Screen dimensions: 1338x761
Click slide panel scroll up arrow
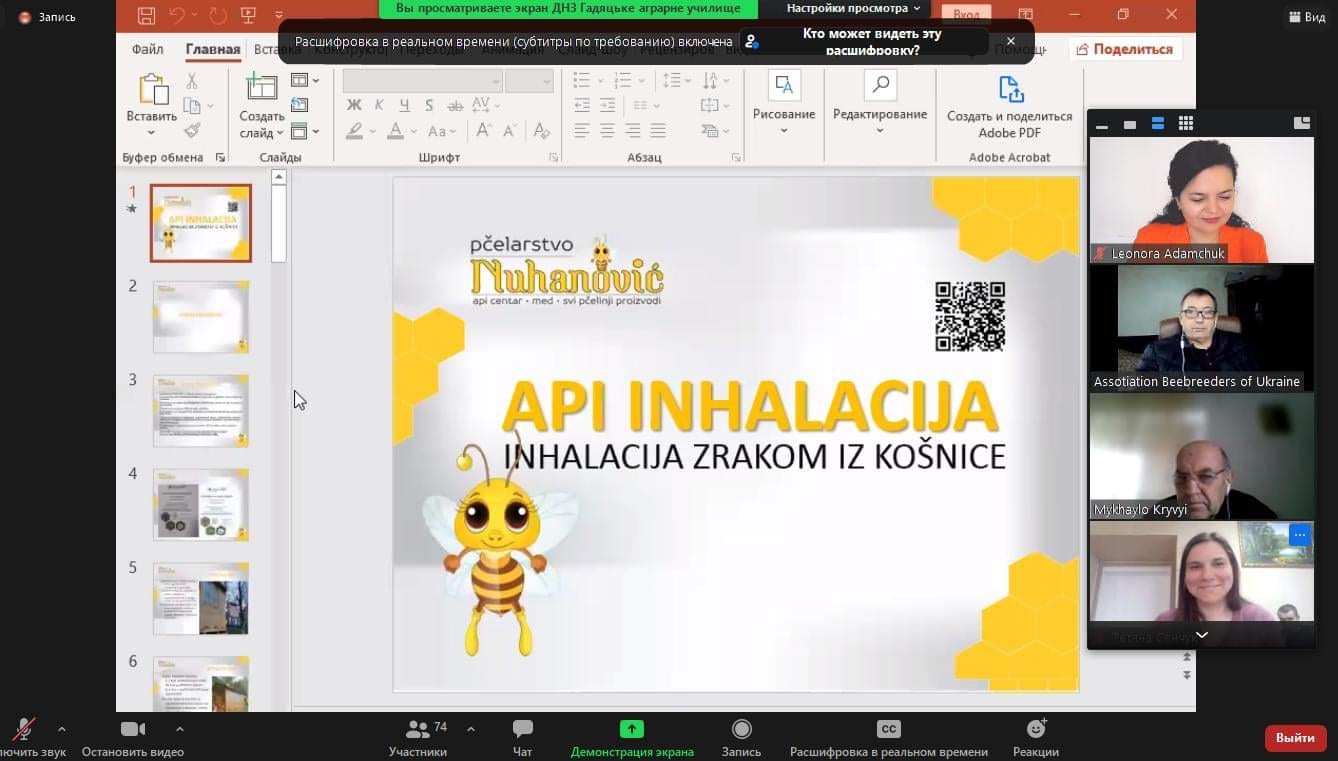point(279,177)
